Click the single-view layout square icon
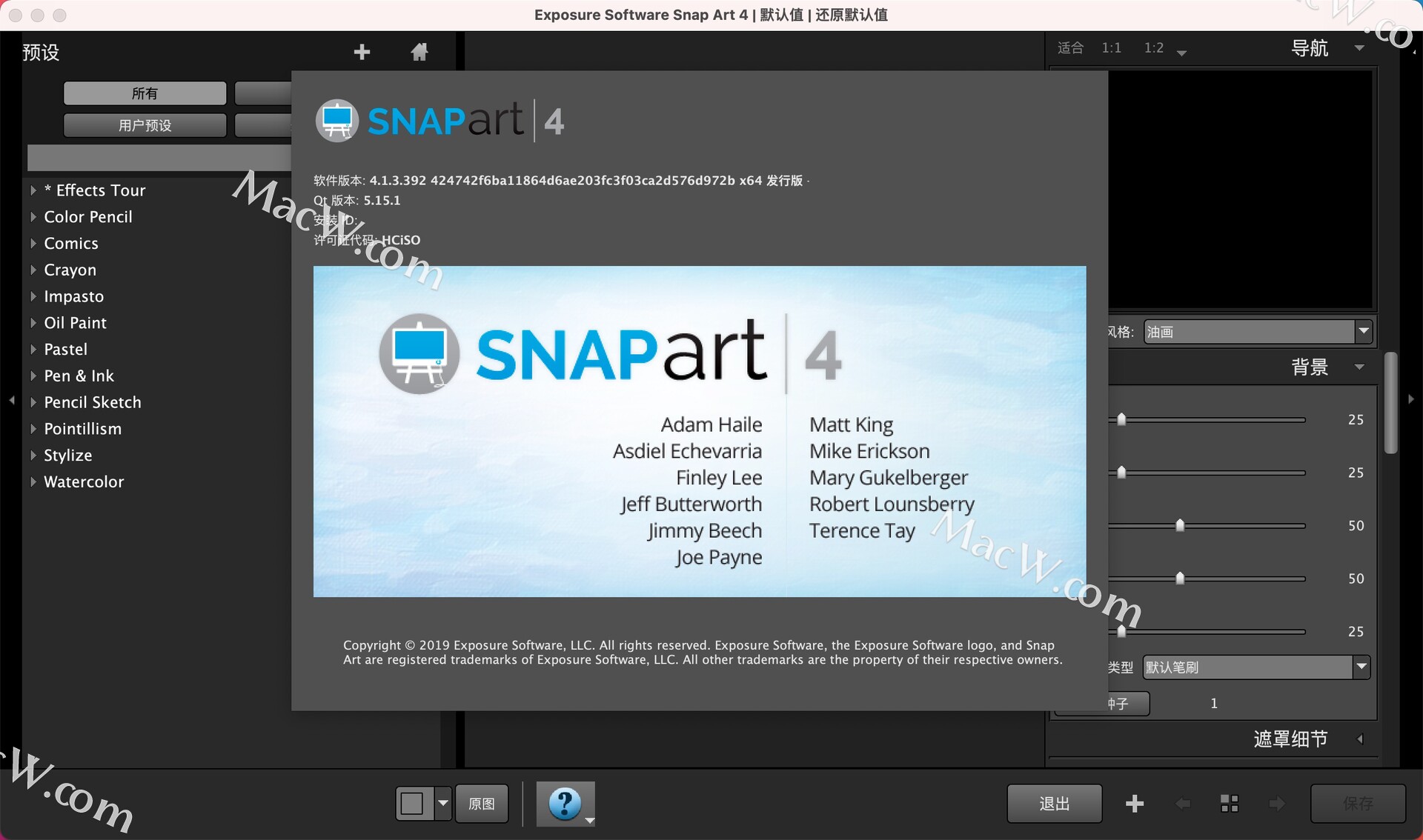Screen dimensions: 1423x840 tap(412, 804)
